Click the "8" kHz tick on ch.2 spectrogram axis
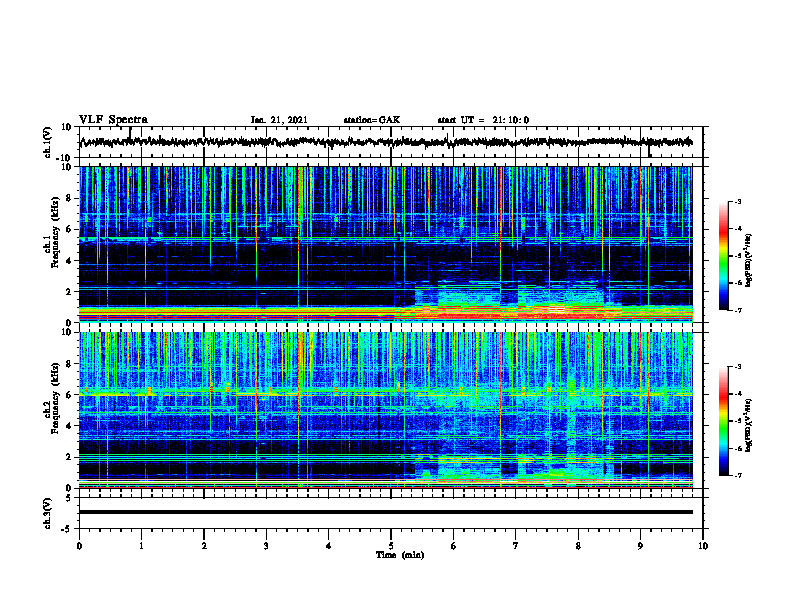The image size is (792, 612). pyautogui.click(x=69, y=364)
